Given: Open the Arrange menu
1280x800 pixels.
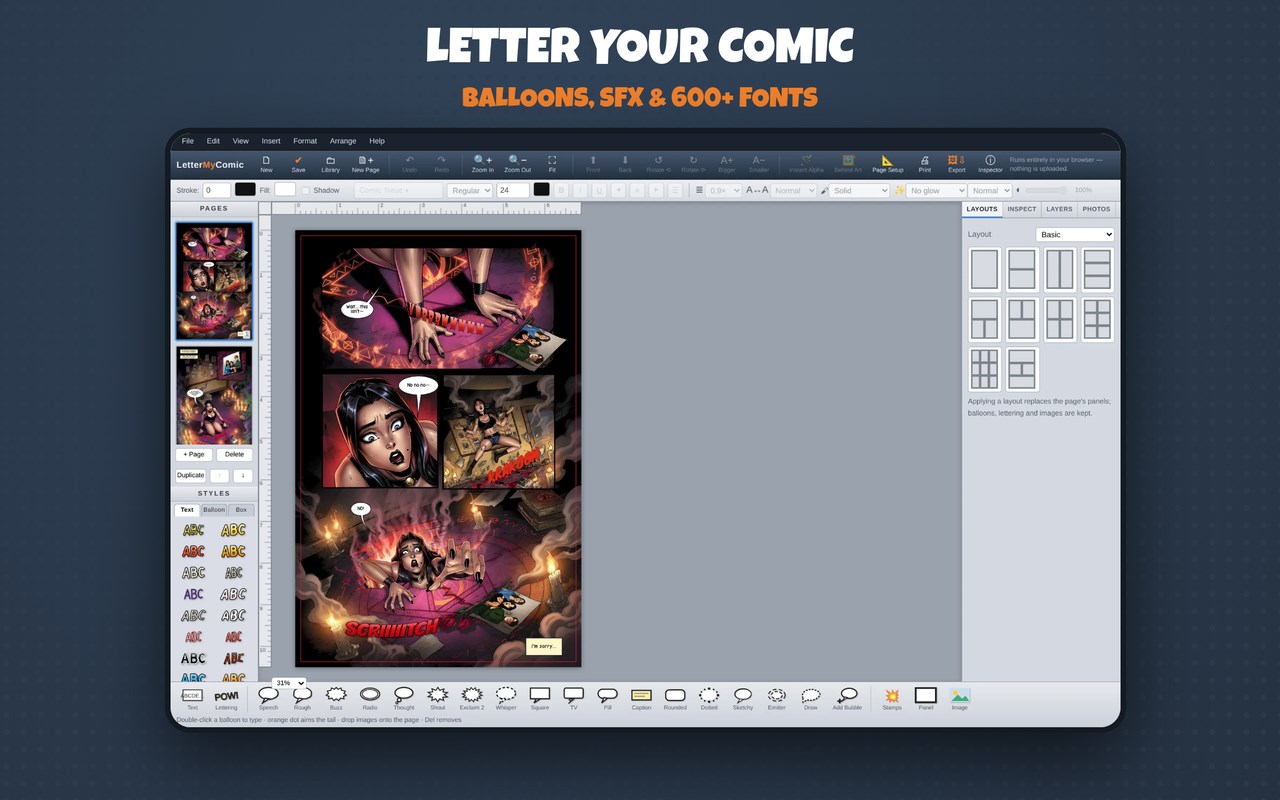Looking at the screenshot, I should point(343,141).
